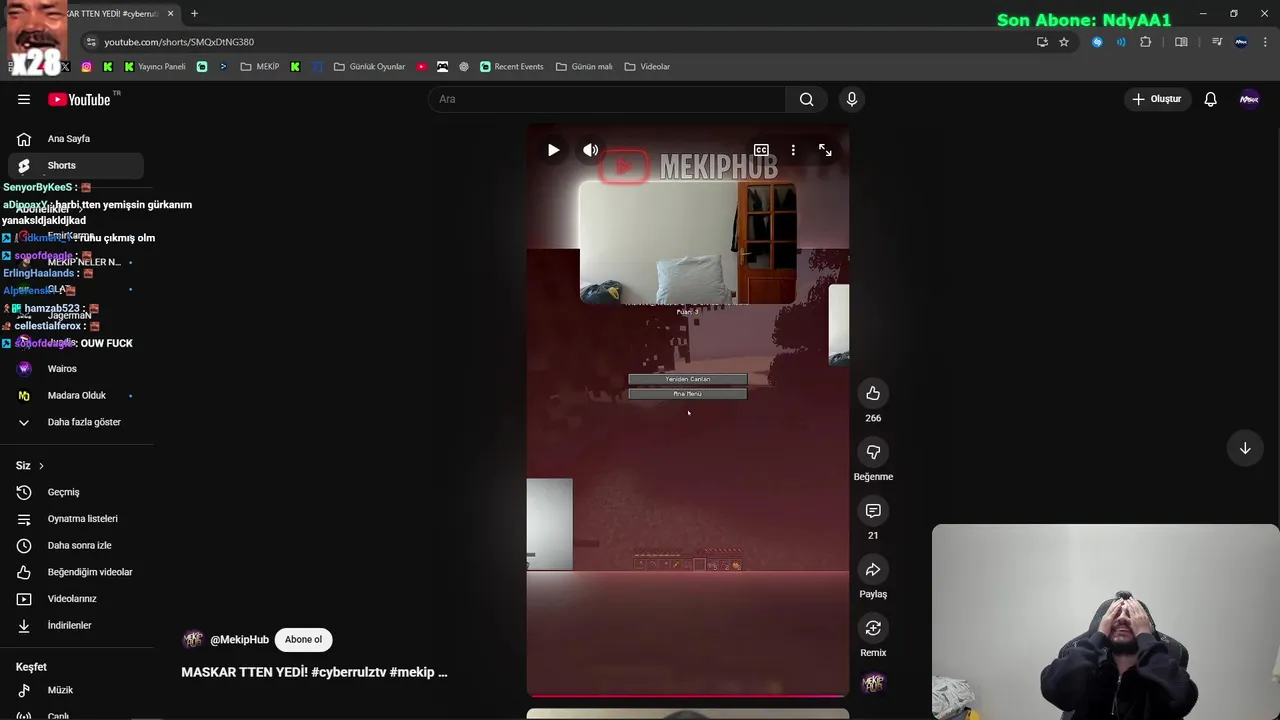The height and width of the screenshot is (720, 1280).
Task: Open the Yayıncı Paneli bookmark
Action: 155,67
